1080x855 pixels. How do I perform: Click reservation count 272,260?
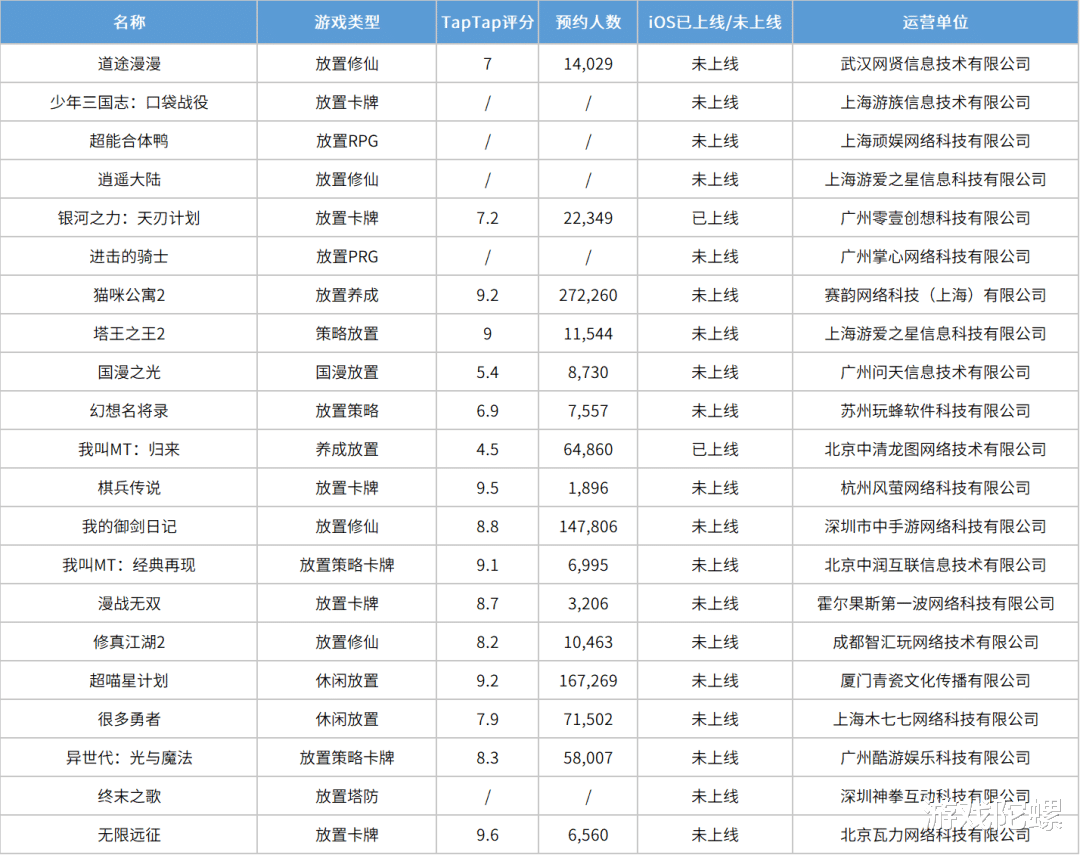pos(588,296)
